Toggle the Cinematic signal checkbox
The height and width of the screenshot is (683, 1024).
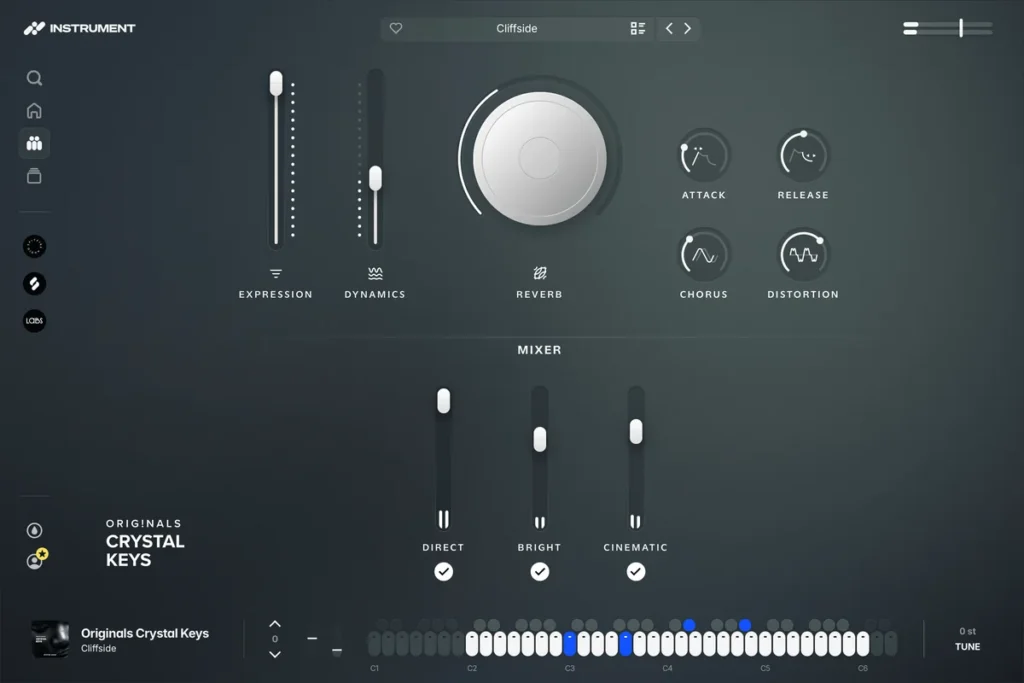pyautogui.click(x=635, y=571)
